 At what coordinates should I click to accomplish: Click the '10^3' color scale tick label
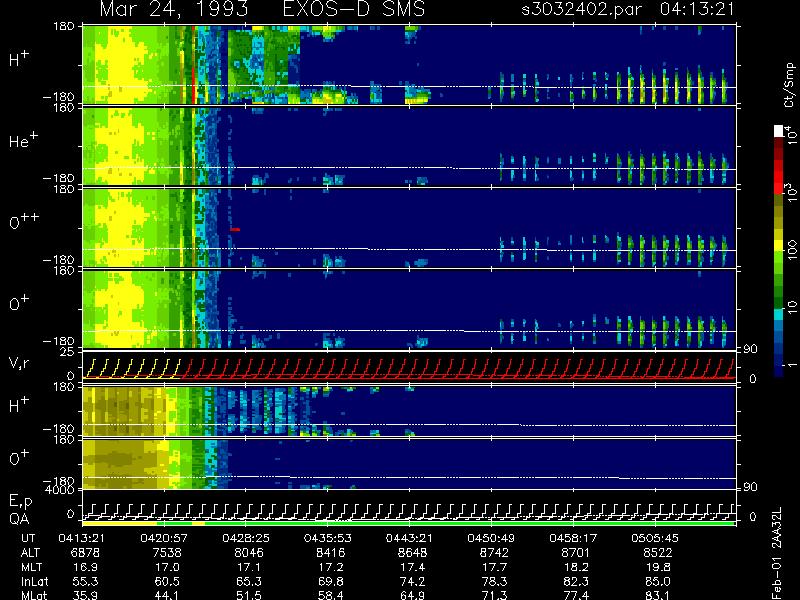point(789,193)
